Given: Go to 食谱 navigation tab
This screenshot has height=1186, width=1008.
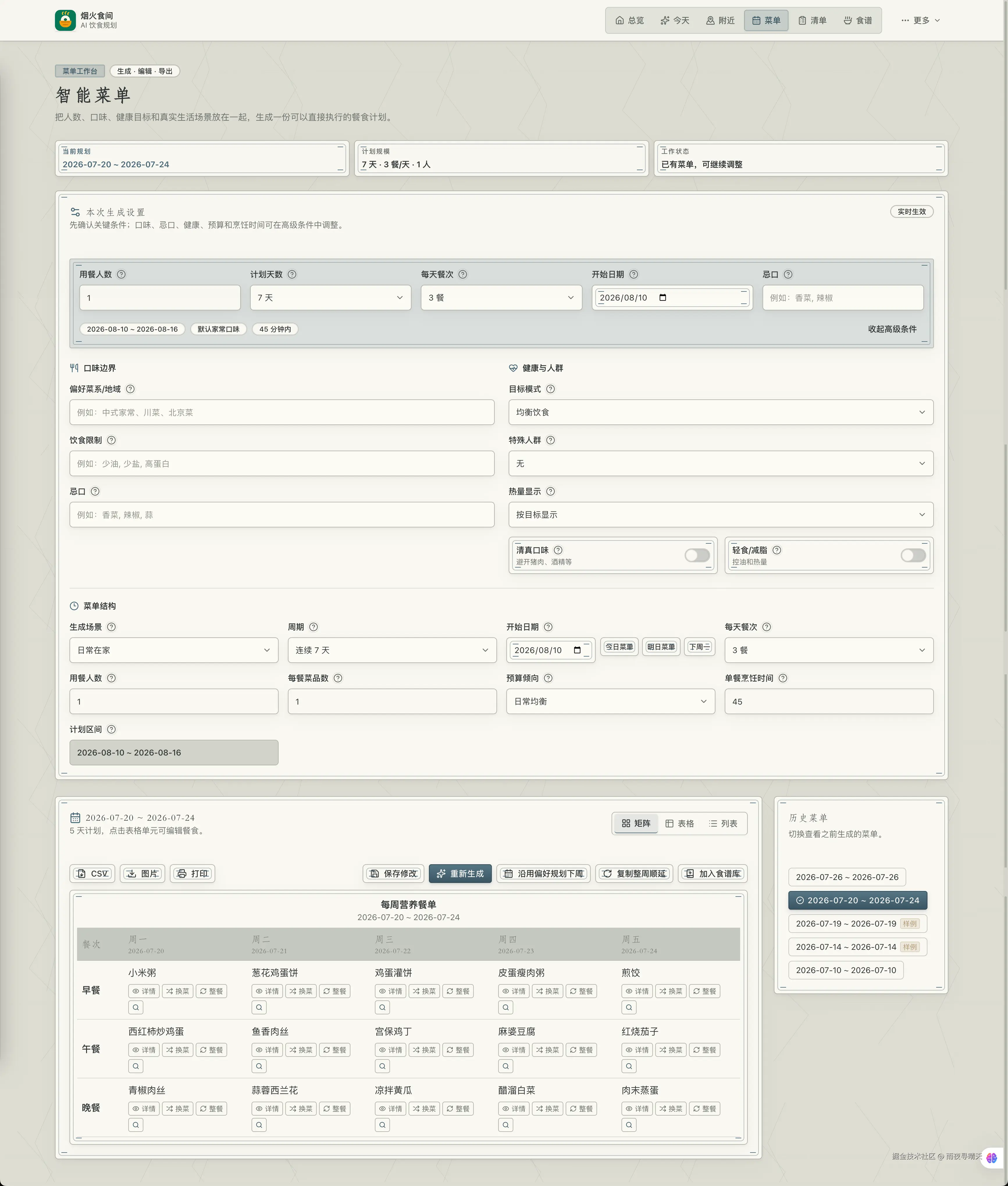Looking at the screenshot, I should click(x=858, y=21).
